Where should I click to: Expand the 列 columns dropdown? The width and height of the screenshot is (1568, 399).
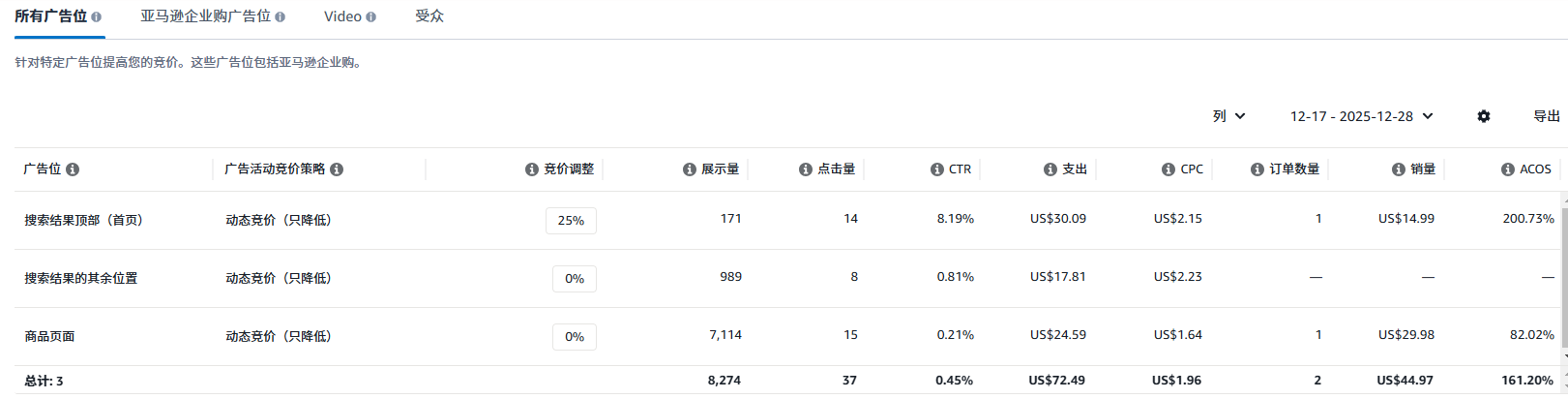[x=1228, y=116]
